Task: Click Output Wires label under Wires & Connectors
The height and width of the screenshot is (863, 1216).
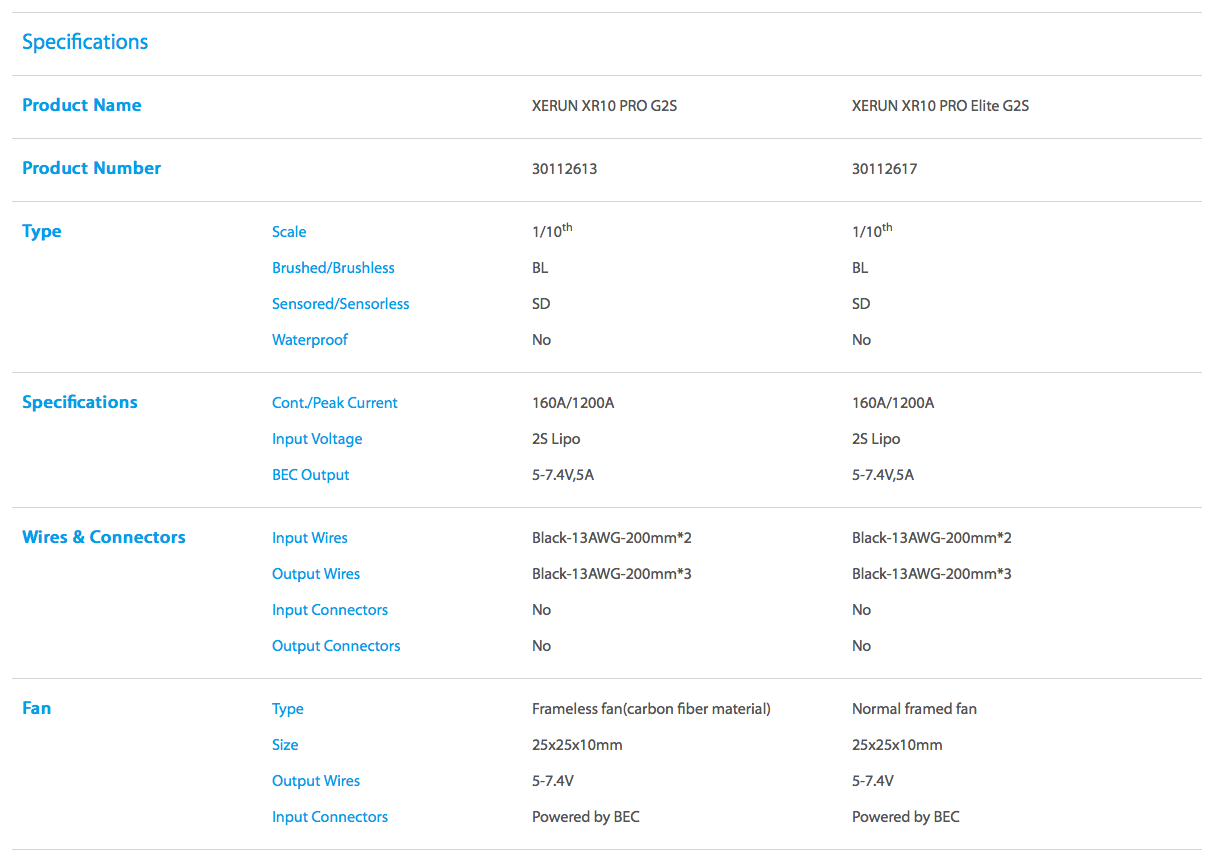Action: tap(316, 574)
